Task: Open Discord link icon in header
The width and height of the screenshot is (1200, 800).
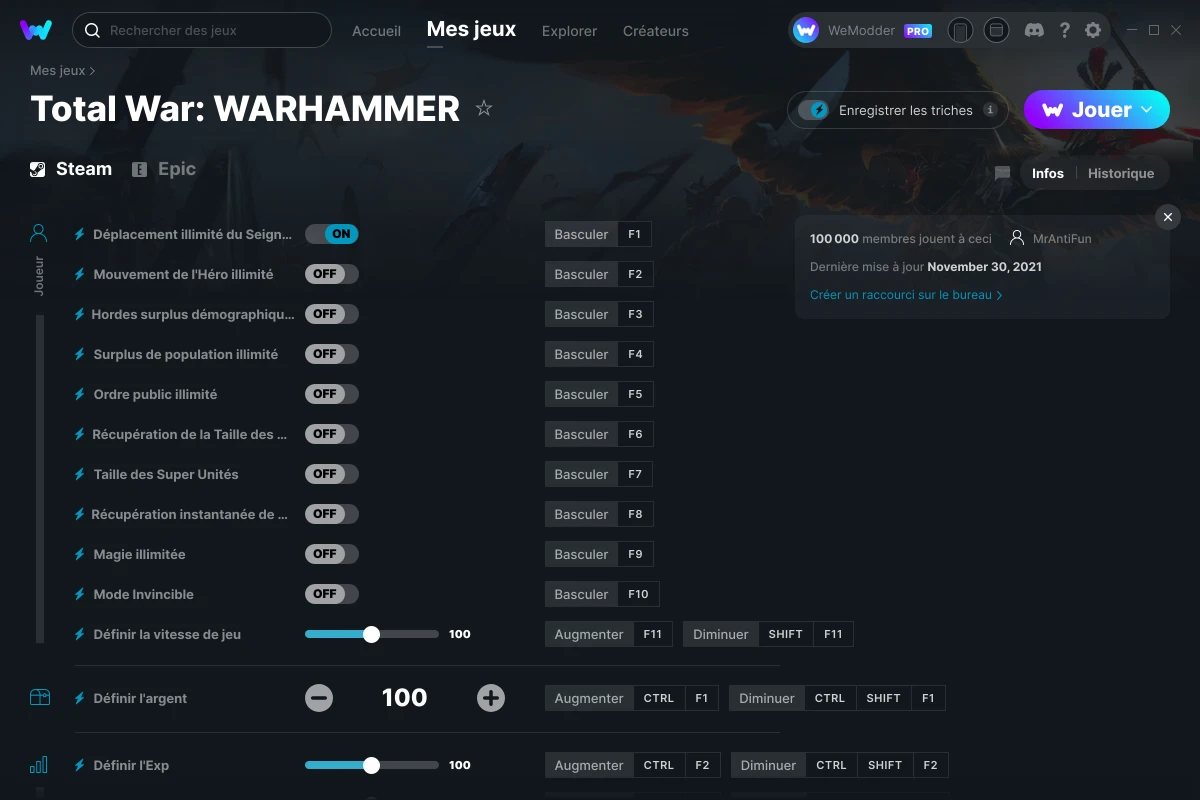Action: (1035, 30)
